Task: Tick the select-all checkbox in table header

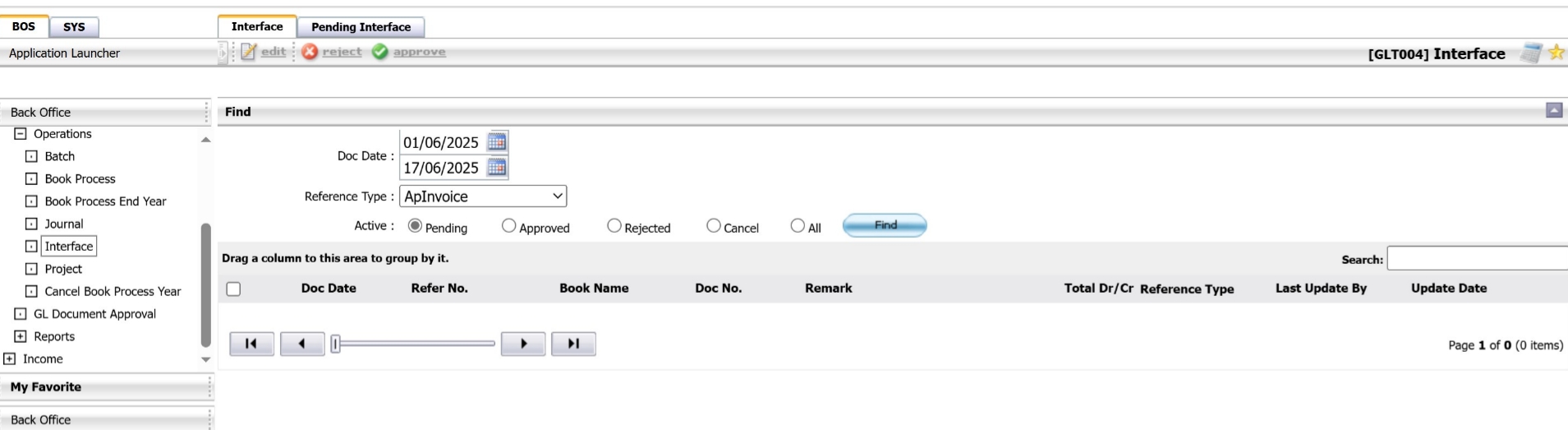Action: click(233, 289)
